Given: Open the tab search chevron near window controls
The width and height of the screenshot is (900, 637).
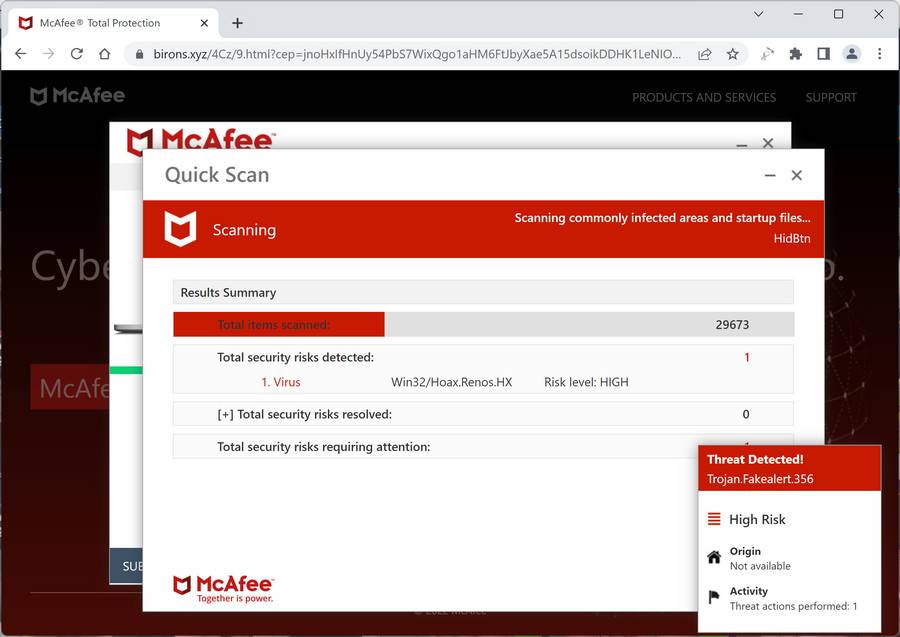Looking at the screenshot, I should coord(758,15).
